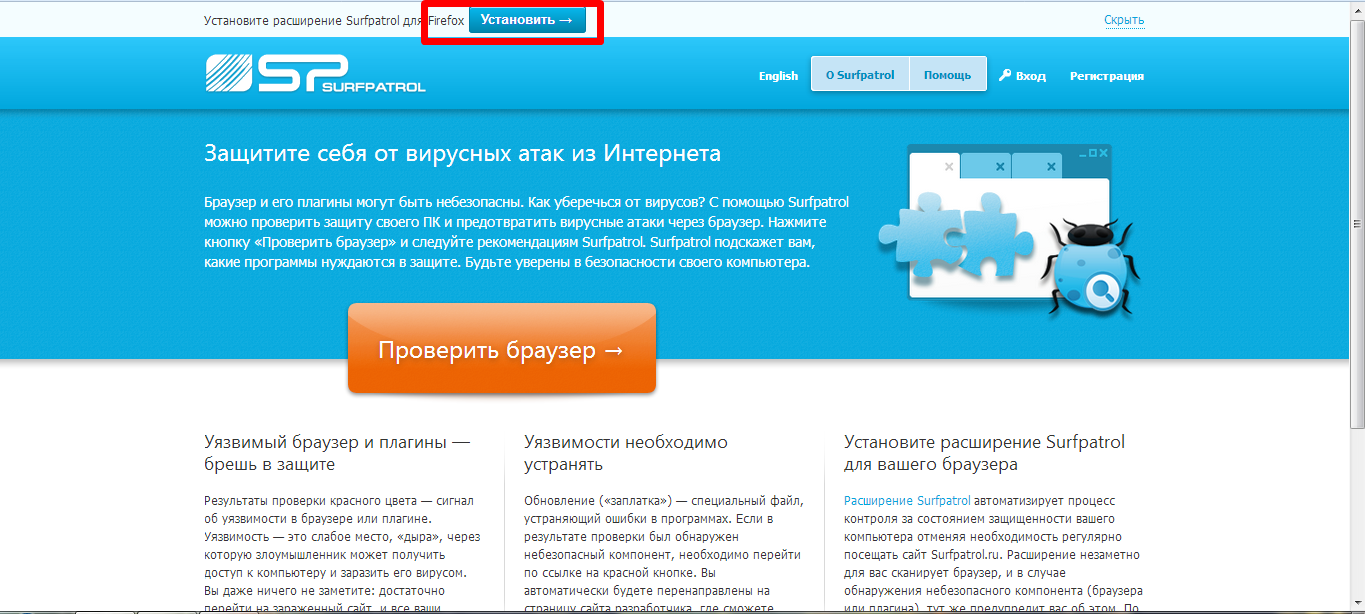The image size is (1365, 614).
Task: Click heading Защитите себя от вирусных атак
Action: coord(462,154)
